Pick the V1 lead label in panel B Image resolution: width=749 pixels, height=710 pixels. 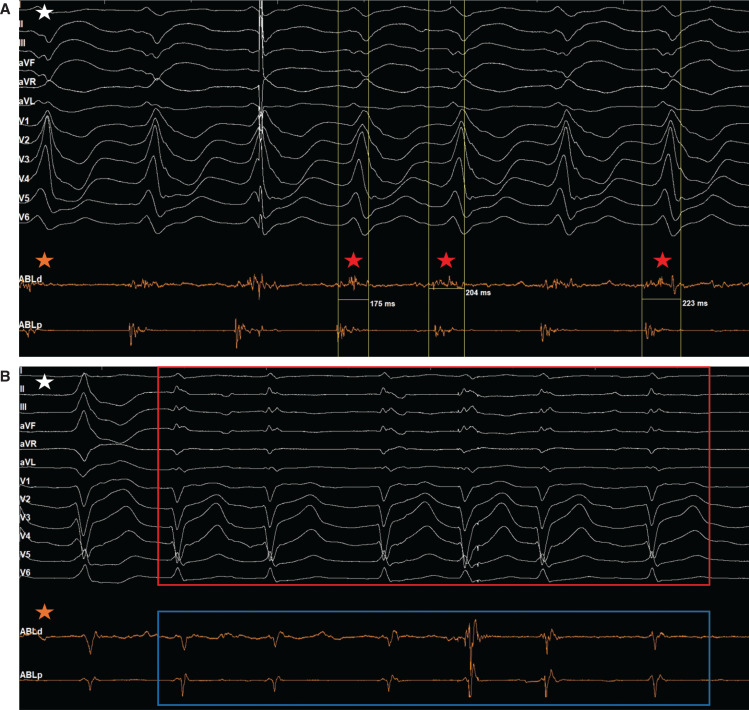point(25,481)
